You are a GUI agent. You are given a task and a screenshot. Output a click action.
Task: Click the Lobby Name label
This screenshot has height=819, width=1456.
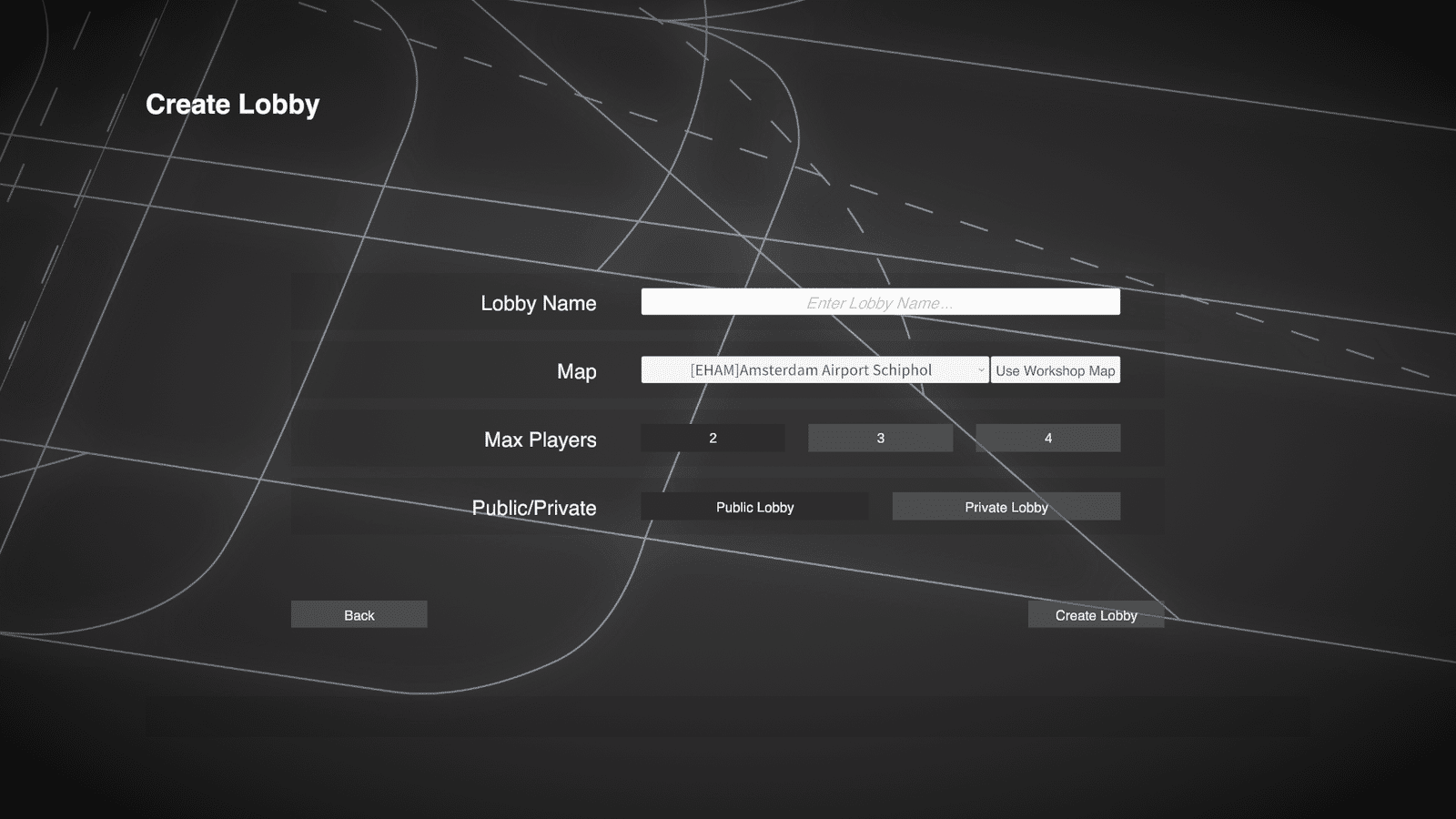tap(538, 303)
